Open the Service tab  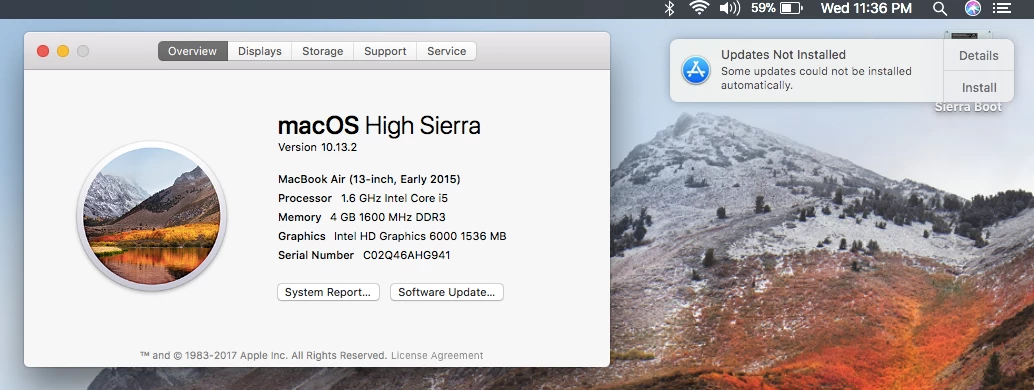pyautogui.click(x=446, y=51)
